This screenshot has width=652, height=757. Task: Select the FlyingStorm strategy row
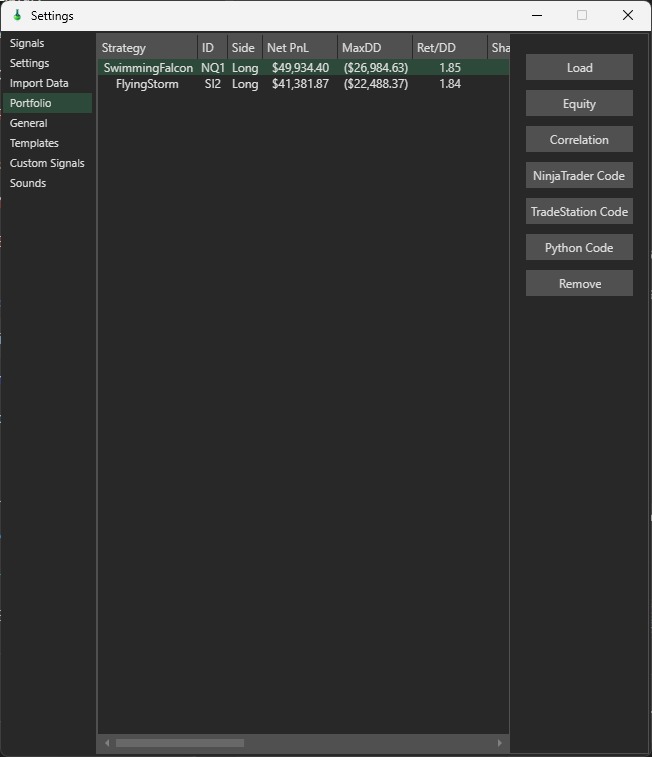tap(304, 84)
